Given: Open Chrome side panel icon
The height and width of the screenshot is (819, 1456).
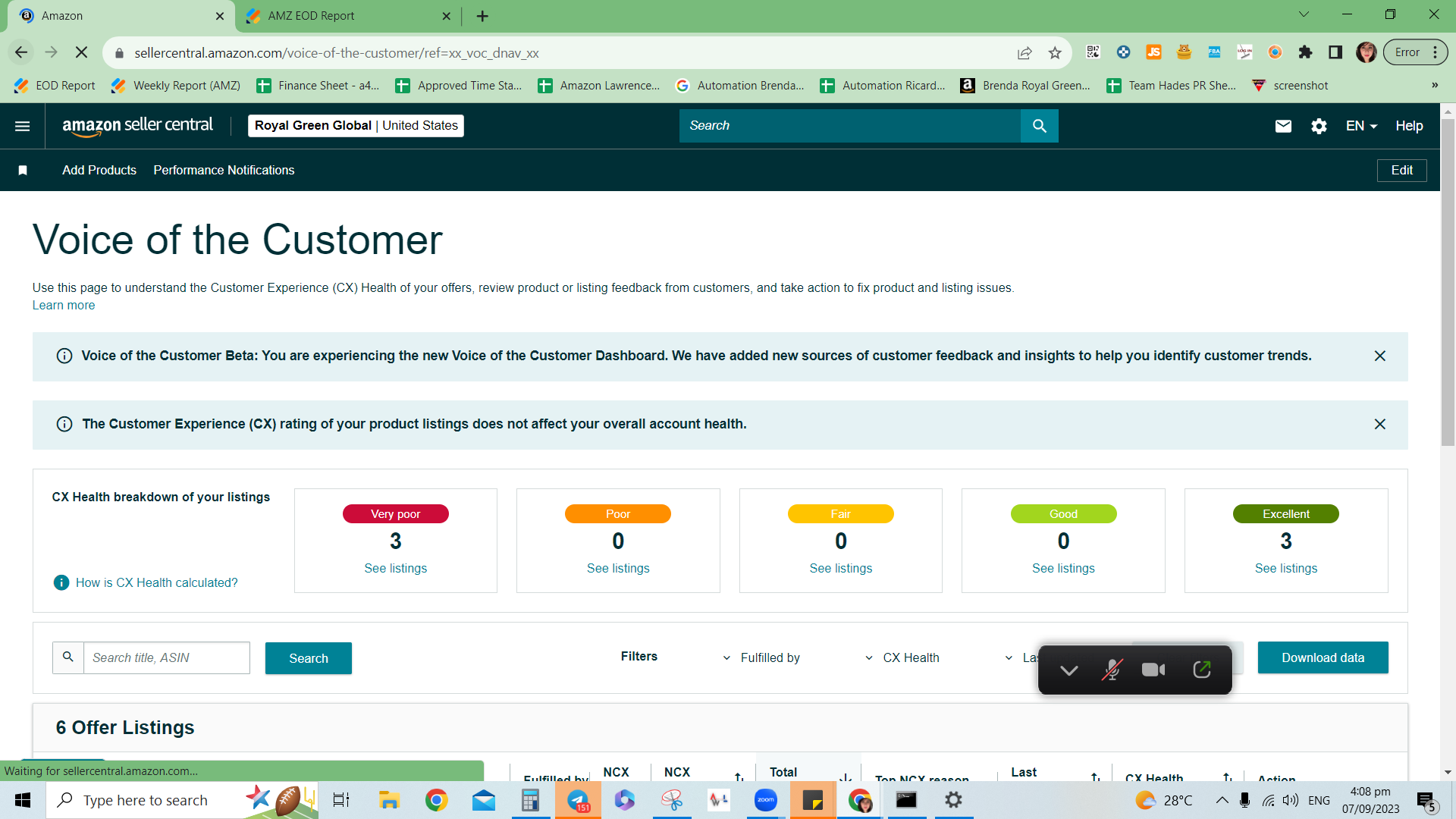Looking at the screenshot, I should (x=1335, y=52).
